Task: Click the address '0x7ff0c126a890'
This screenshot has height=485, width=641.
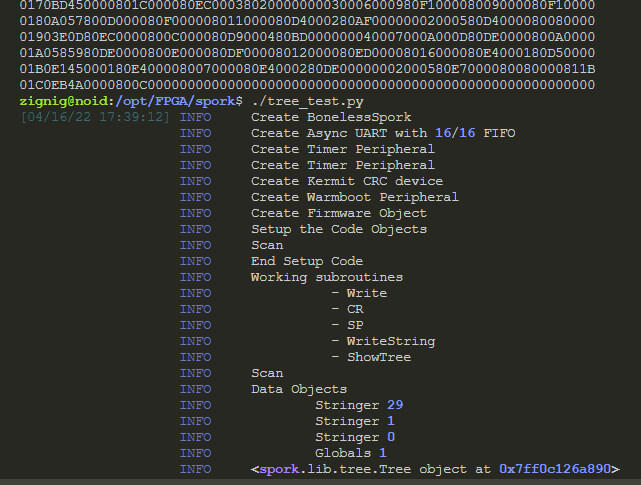Action: [x=555, y=469]
